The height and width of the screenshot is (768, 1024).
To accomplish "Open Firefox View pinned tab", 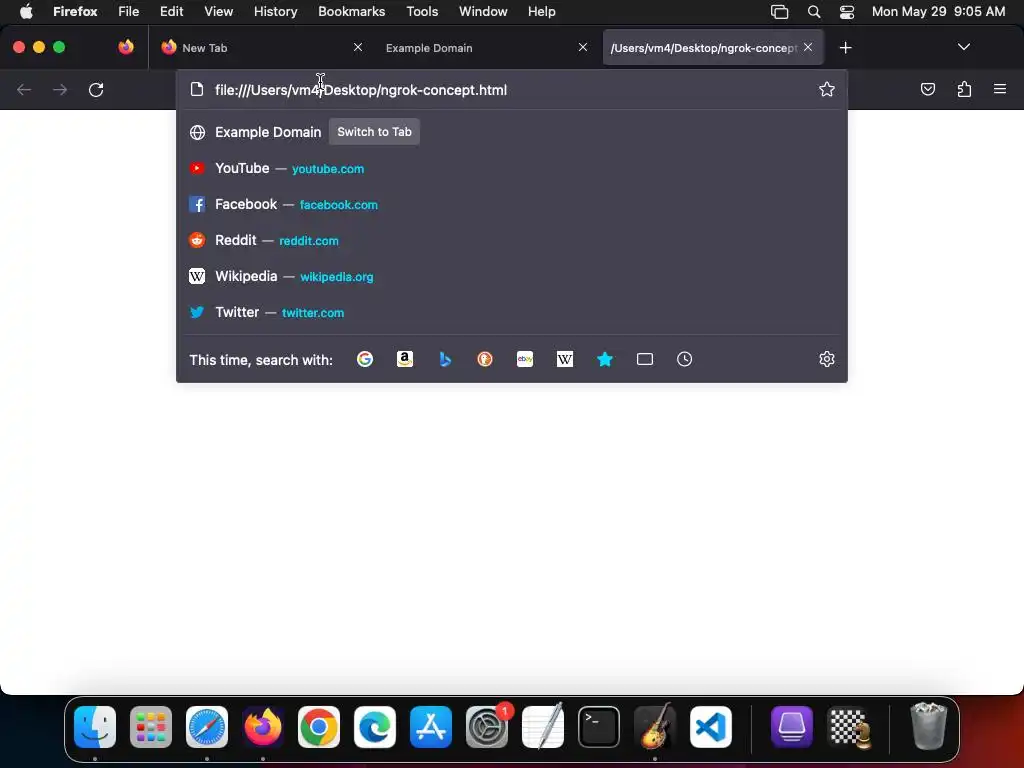I will (126, 47).
